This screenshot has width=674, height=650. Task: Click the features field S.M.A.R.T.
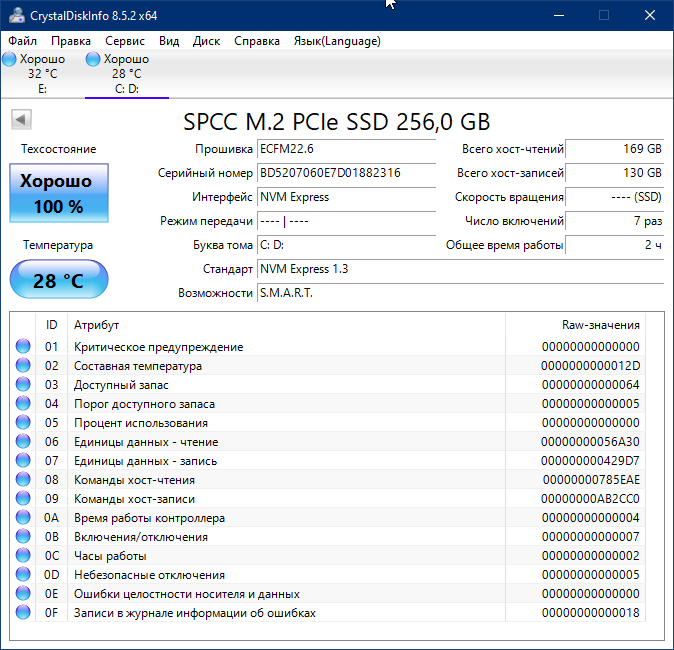461,293
